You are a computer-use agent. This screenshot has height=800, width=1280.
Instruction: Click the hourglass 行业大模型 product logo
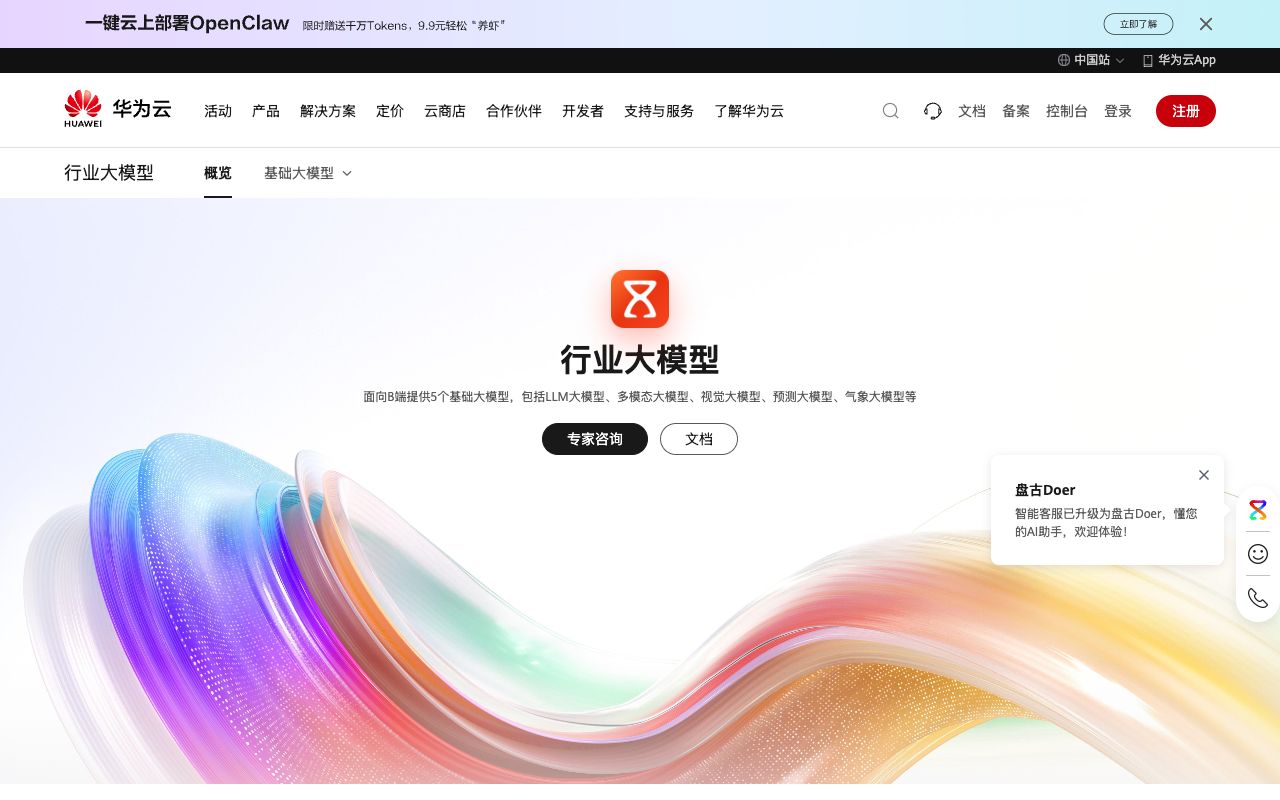[640, 298]
